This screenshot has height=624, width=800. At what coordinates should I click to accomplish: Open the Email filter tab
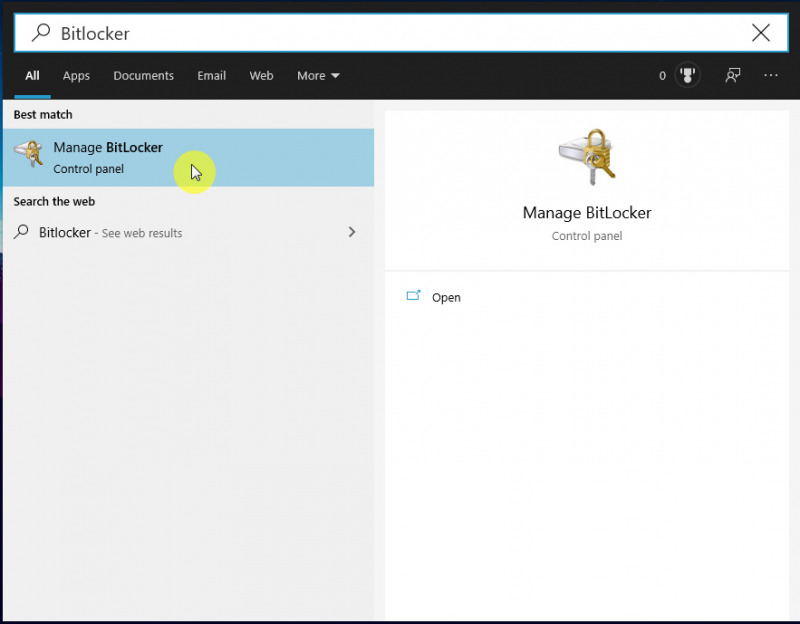click(211, 76)
